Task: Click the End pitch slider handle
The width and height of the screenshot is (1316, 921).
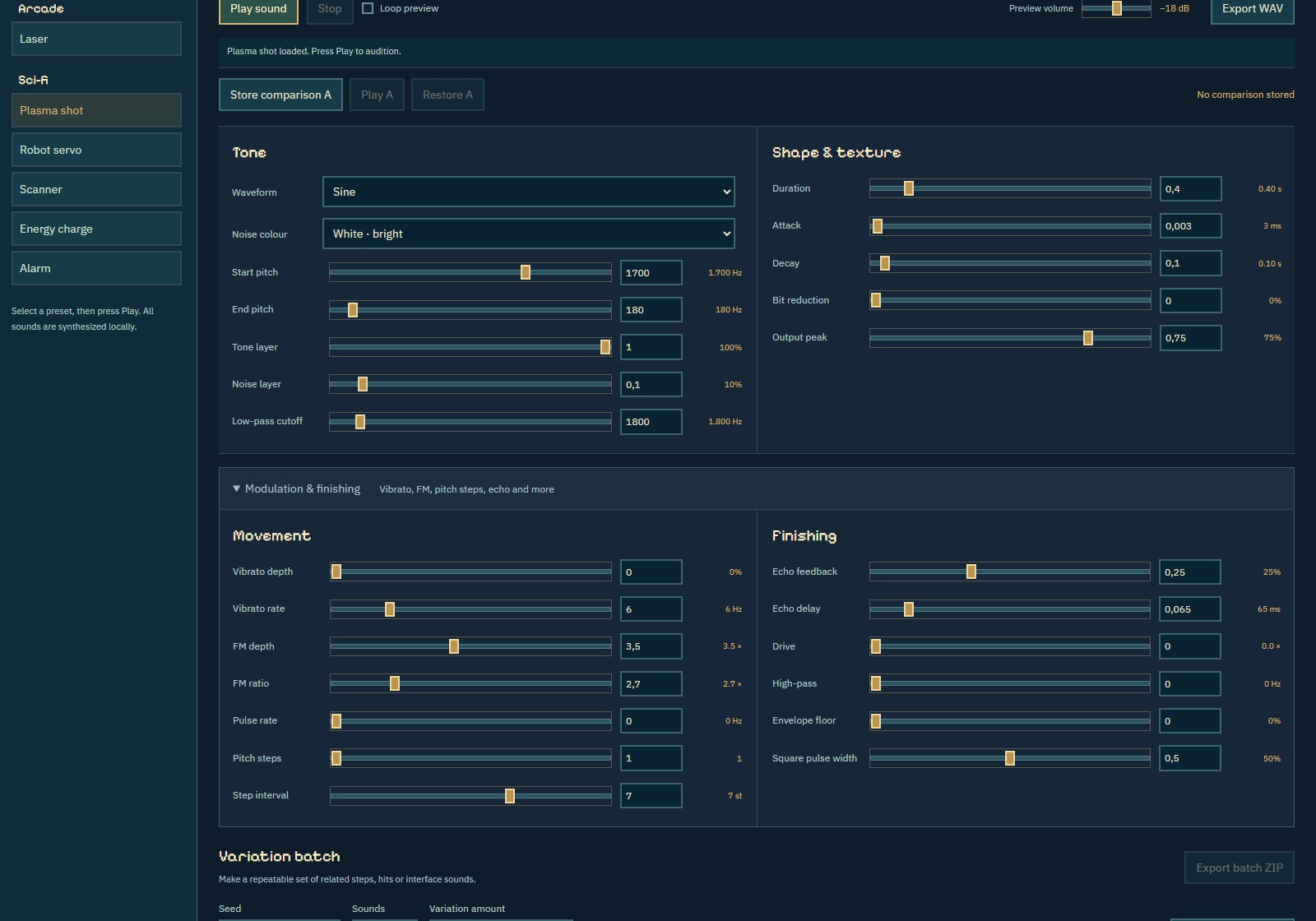Action: [353, 310]
